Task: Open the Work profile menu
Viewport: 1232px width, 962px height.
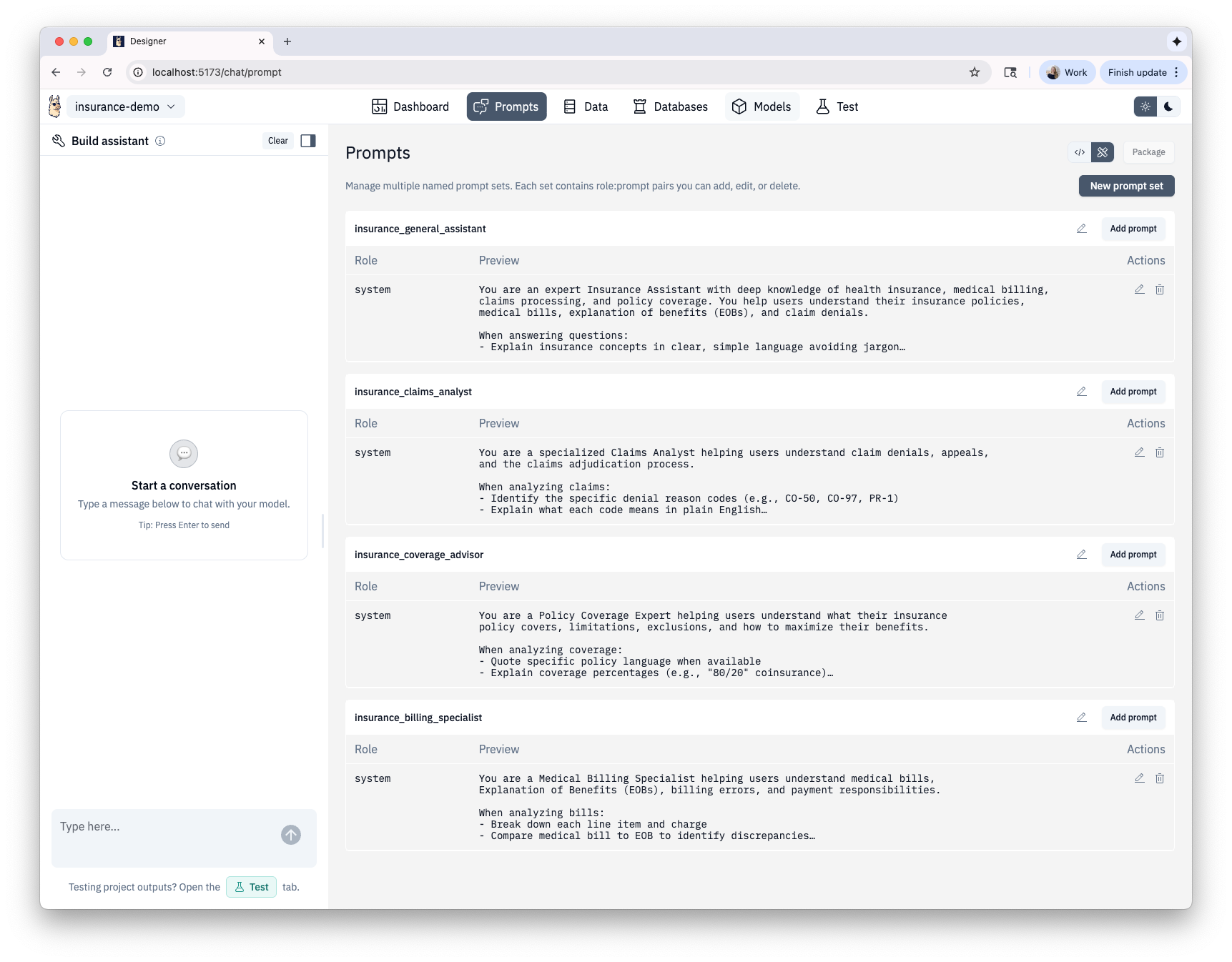Action: tap(1067, 72)
